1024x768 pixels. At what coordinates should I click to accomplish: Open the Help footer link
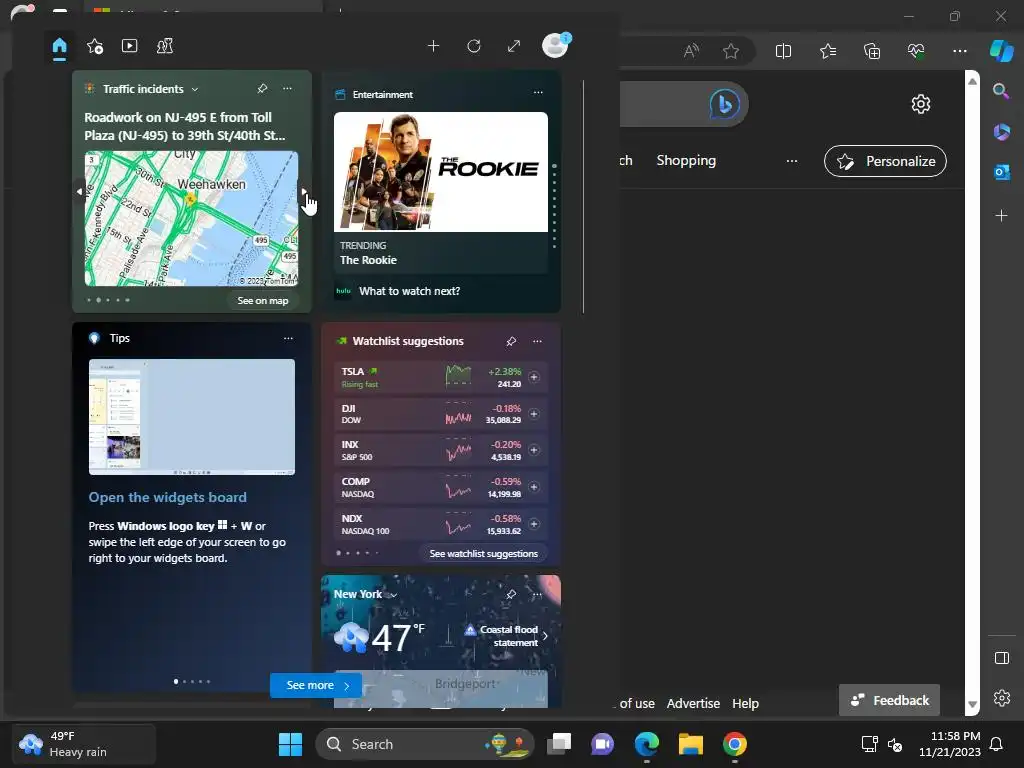(x=745, y=703)
